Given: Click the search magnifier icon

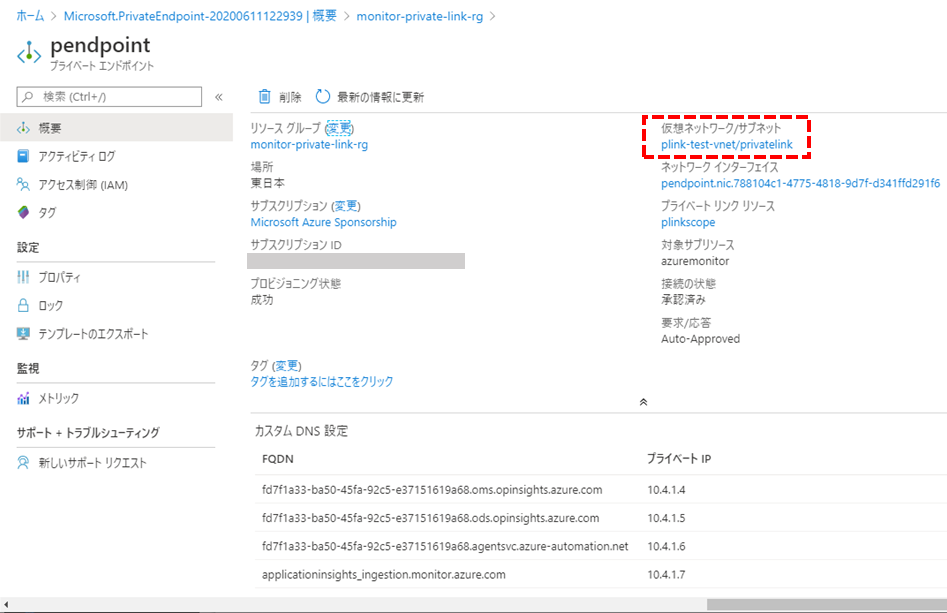Looking at the screenshot, I should [28, 97].
